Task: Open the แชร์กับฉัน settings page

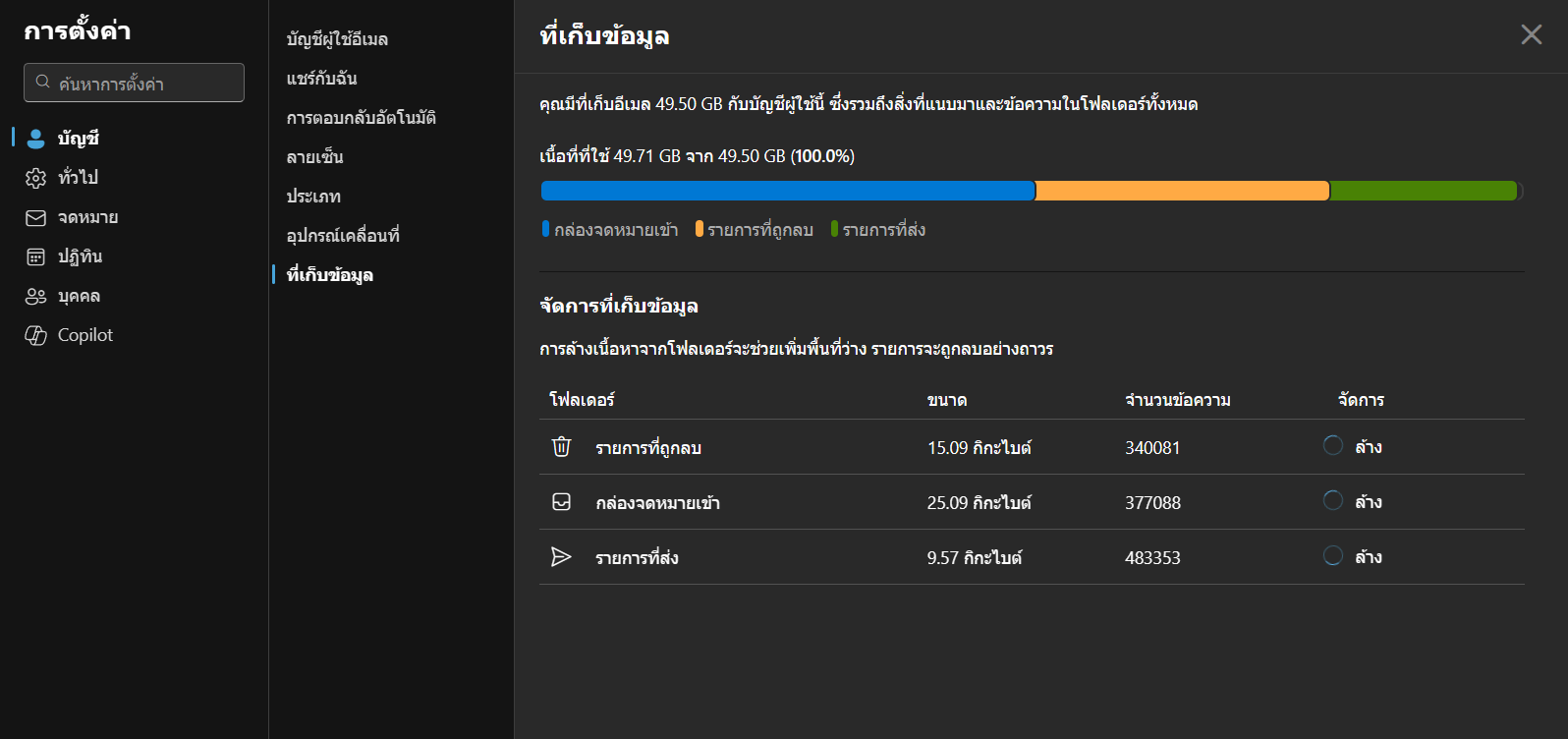Action: [x=321, y=79]
